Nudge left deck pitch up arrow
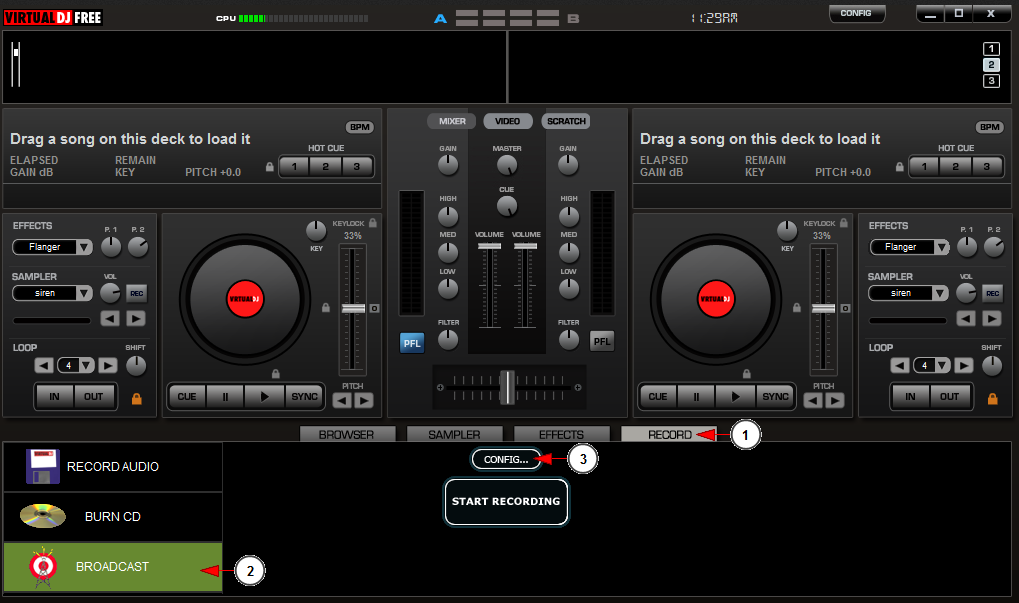Screen dimensions: 1019x603 tap(364, 400)
